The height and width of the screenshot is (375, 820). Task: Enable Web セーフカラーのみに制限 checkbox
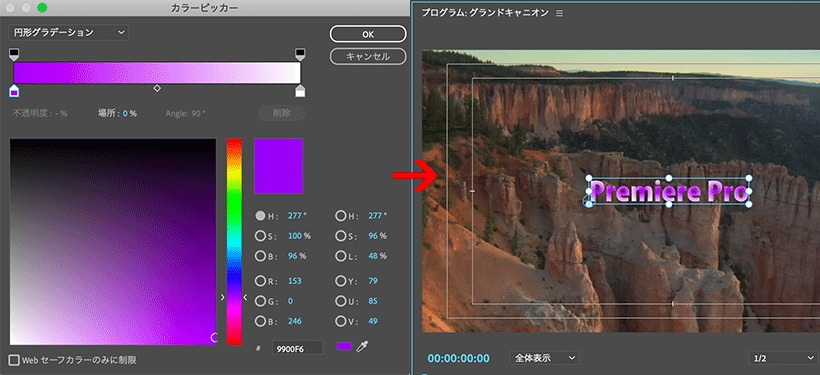[14, 360]
